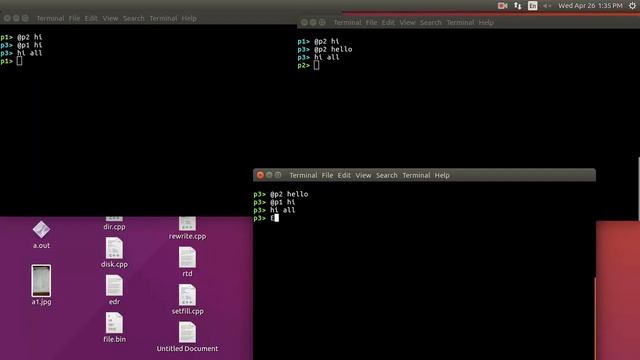Open Search menu in p2 terminal window
The height and width of the screenshot is (360, 640).
(x=431, y=22)
